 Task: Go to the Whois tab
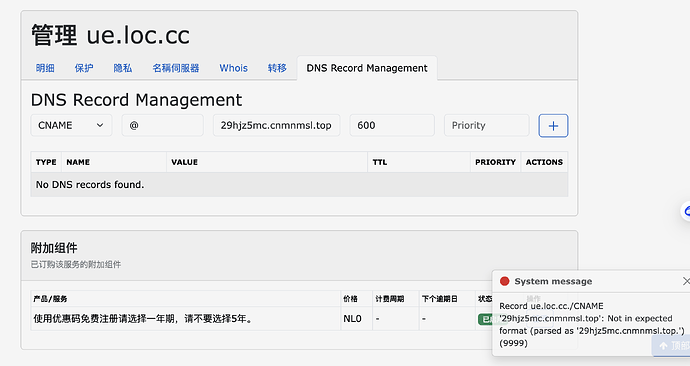pos(234,68)
